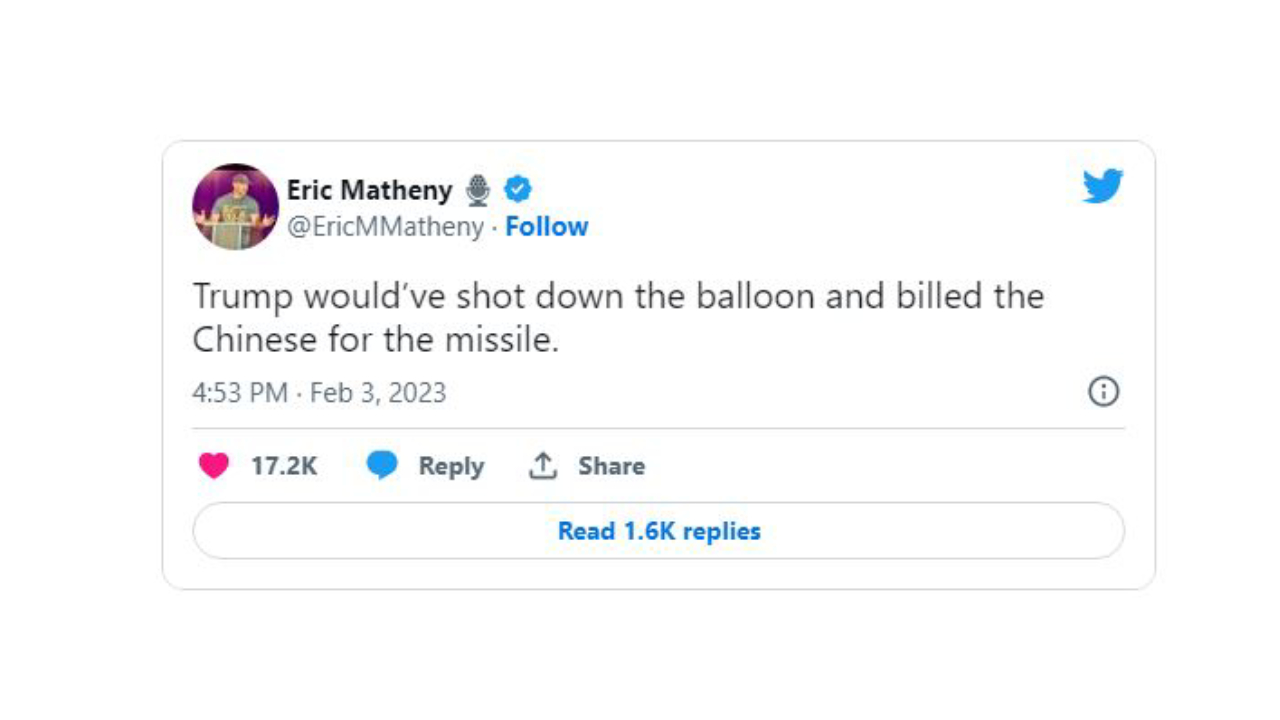Click the share upload arrow icon
1280x720 pixels.
(x=542, y=466)
